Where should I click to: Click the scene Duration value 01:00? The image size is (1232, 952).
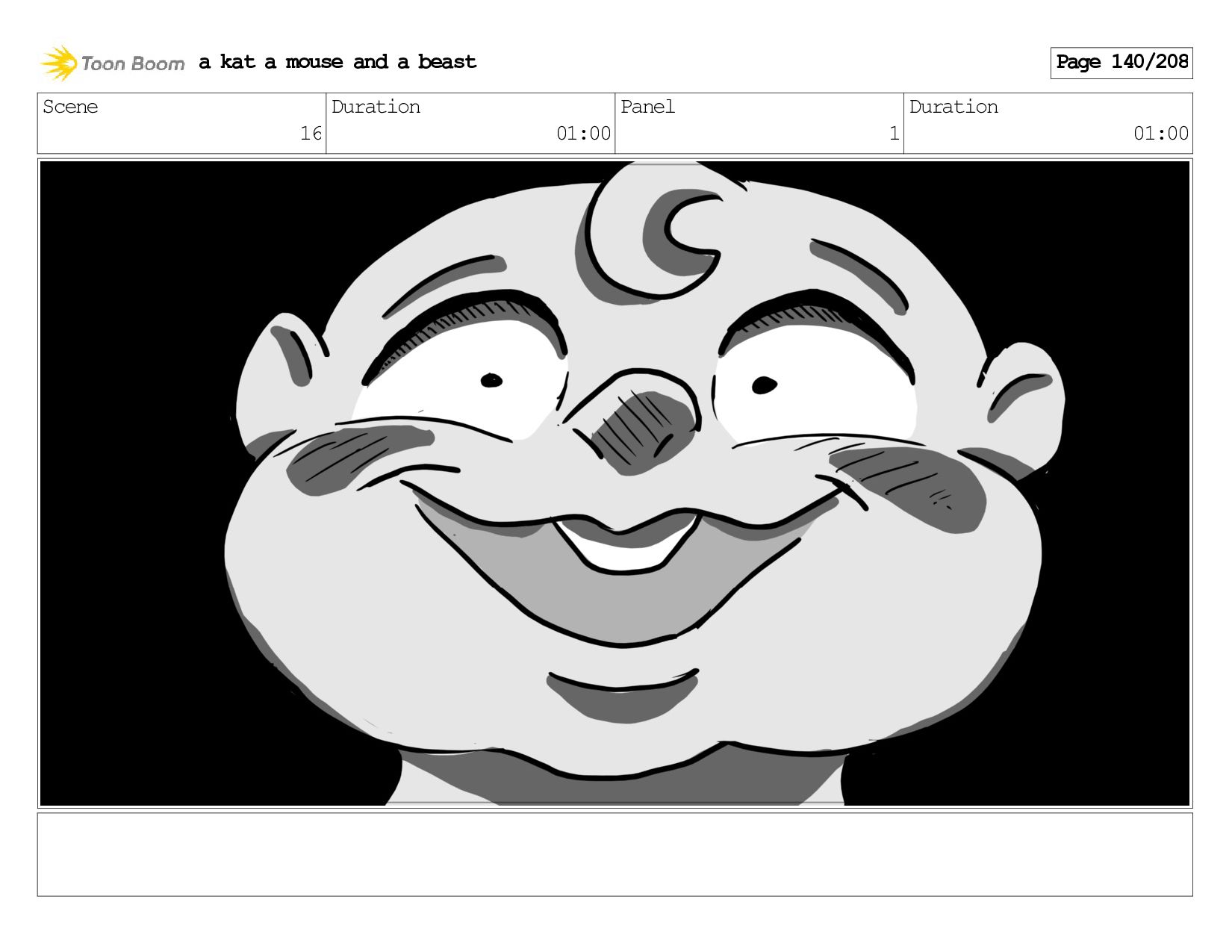click(x=583, y=134)
